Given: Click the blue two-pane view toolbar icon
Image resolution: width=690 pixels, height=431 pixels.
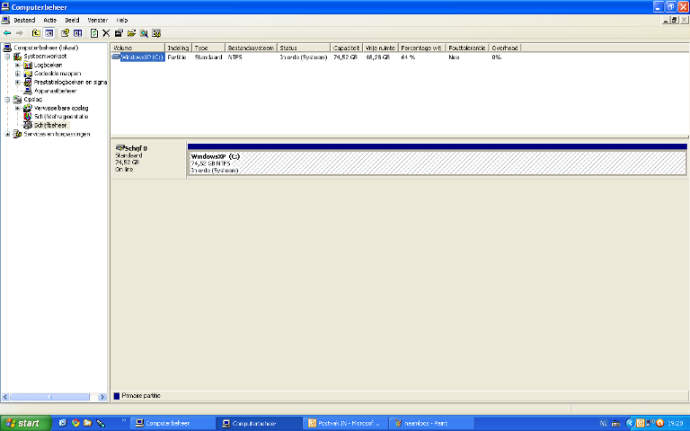Looking at the screenshot, I should coord(78,33).
